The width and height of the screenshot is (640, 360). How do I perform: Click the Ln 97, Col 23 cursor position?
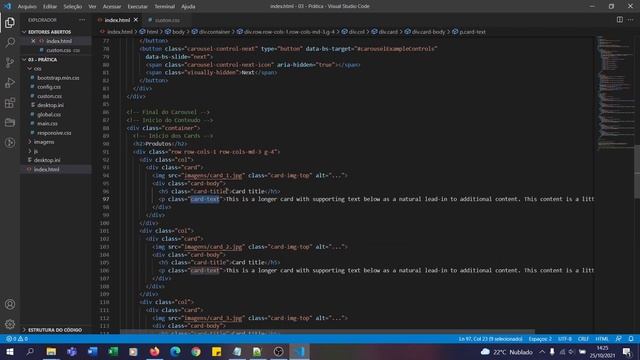coord(490,339)
